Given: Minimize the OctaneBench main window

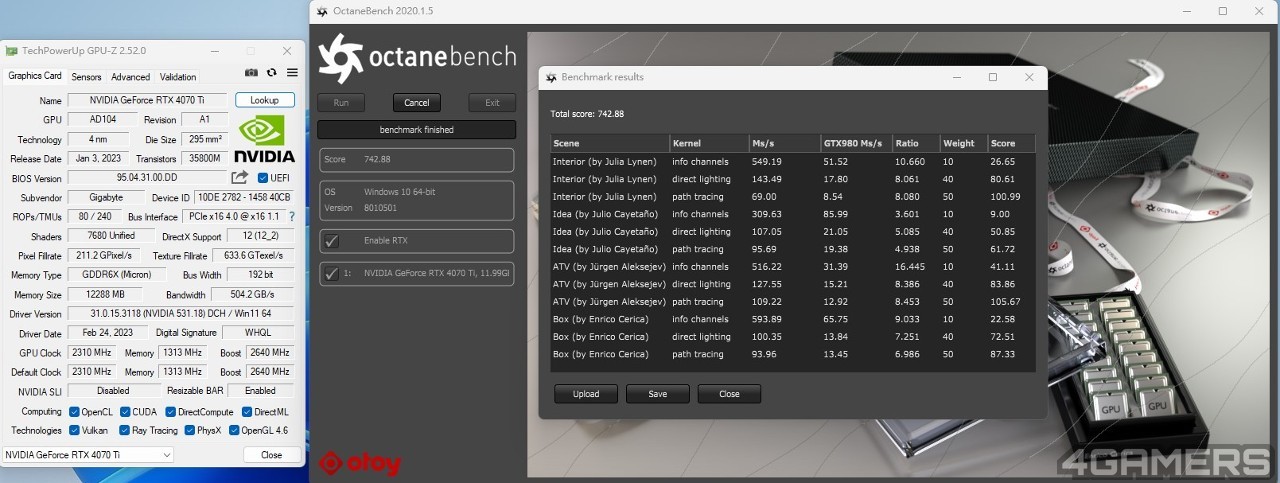Looking at the screenshot, I should click(x=1186, y=11).
